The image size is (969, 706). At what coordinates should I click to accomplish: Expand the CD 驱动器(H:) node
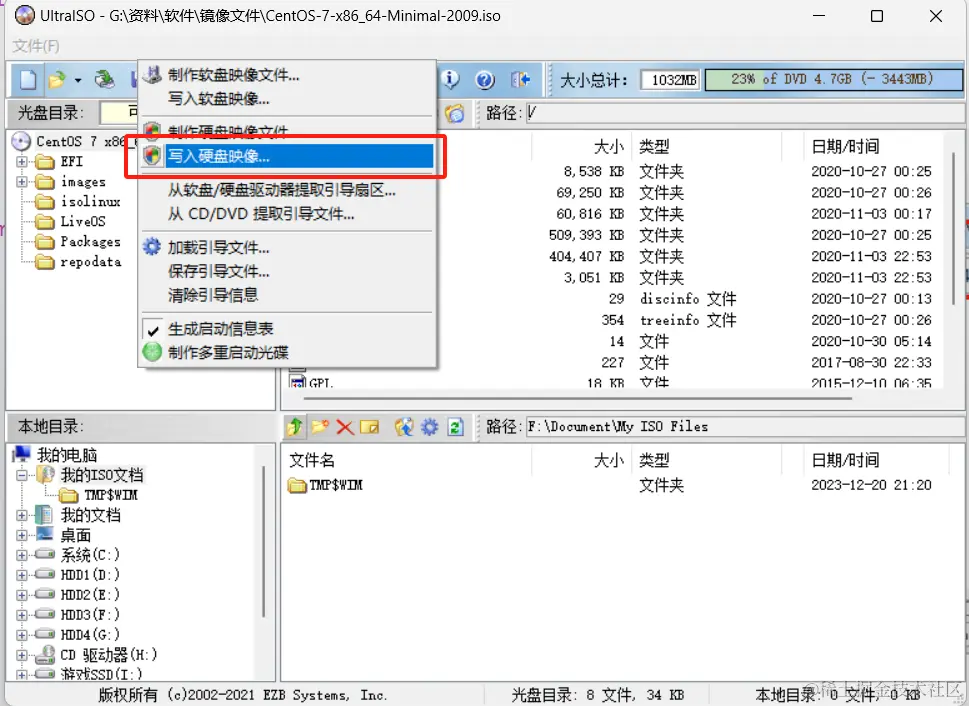tap(22, 655)
